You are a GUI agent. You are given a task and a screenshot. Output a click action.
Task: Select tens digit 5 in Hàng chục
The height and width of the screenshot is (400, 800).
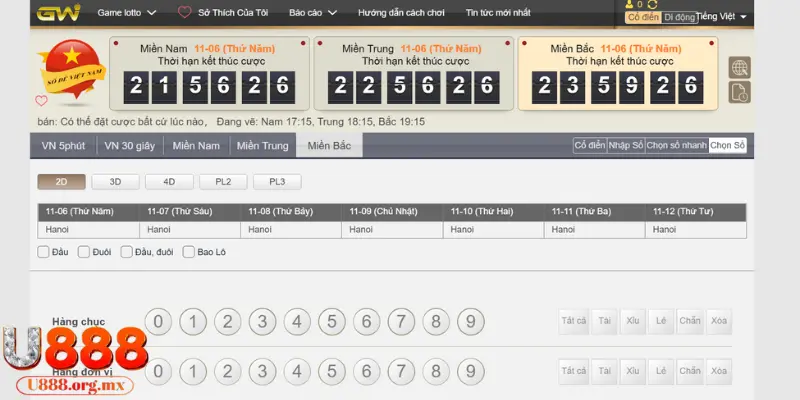[332, 322]
